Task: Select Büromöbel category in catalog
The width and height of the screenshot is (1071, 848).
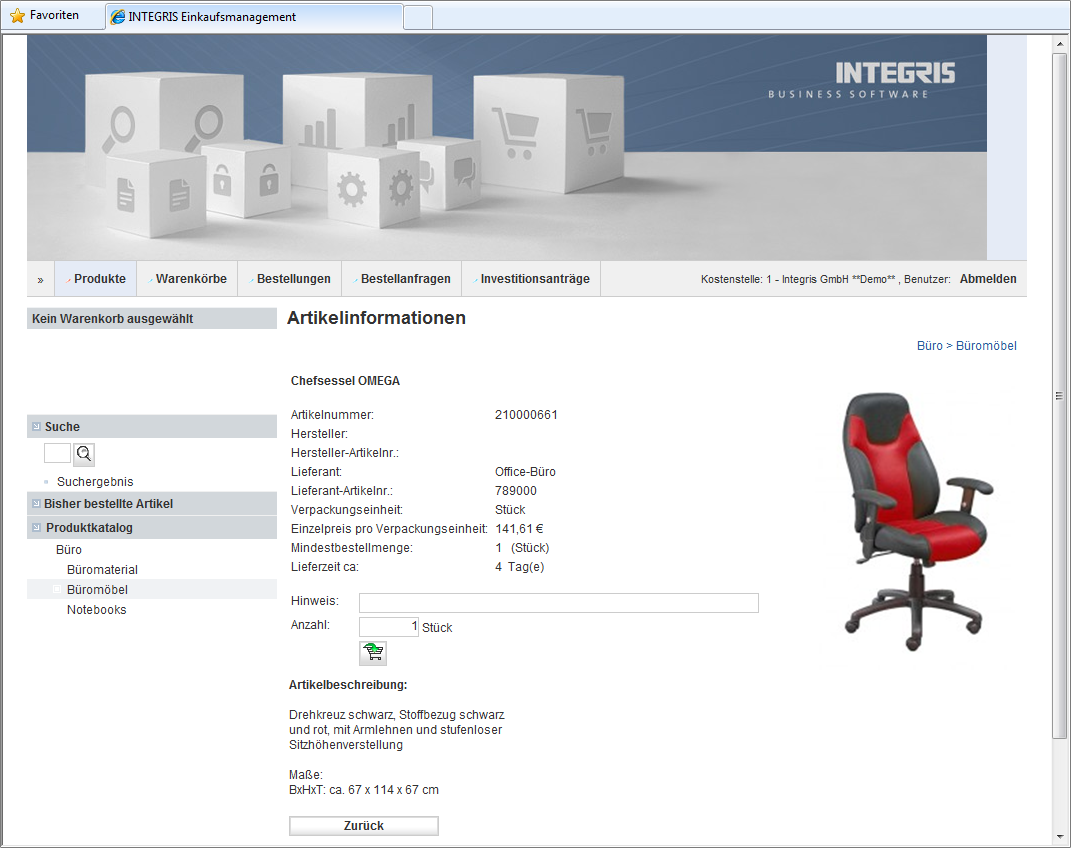Action: click(x=97, y=589)
